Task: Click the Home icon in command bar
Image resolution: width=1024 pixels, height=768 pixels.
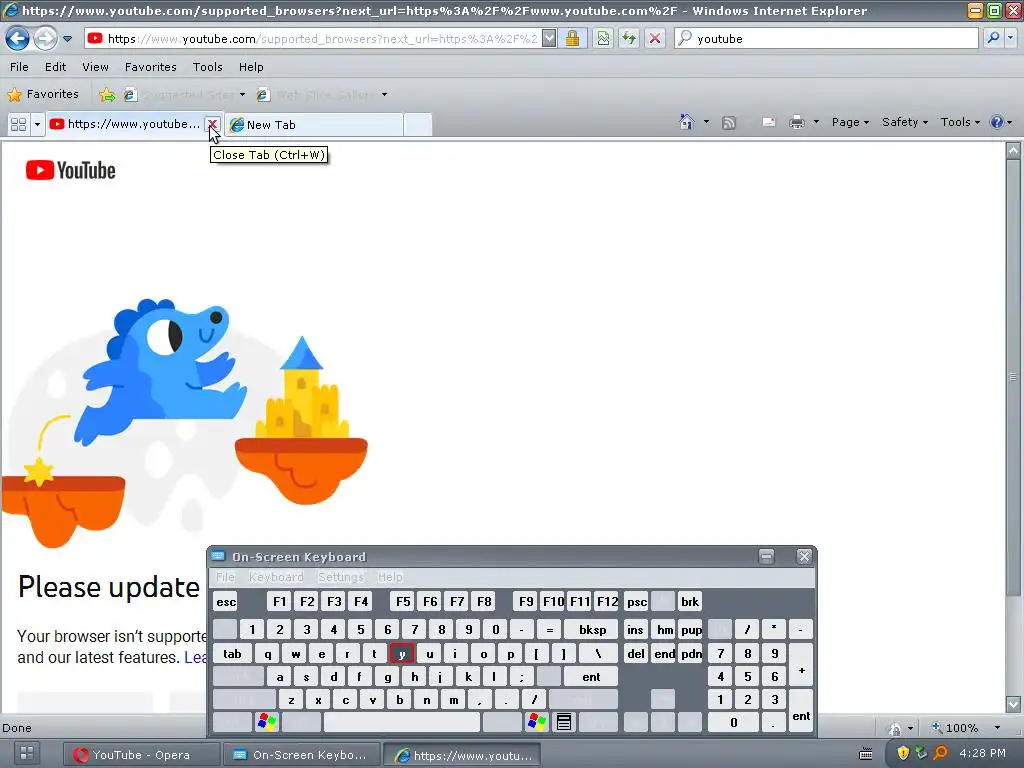Action: point(686,122)
